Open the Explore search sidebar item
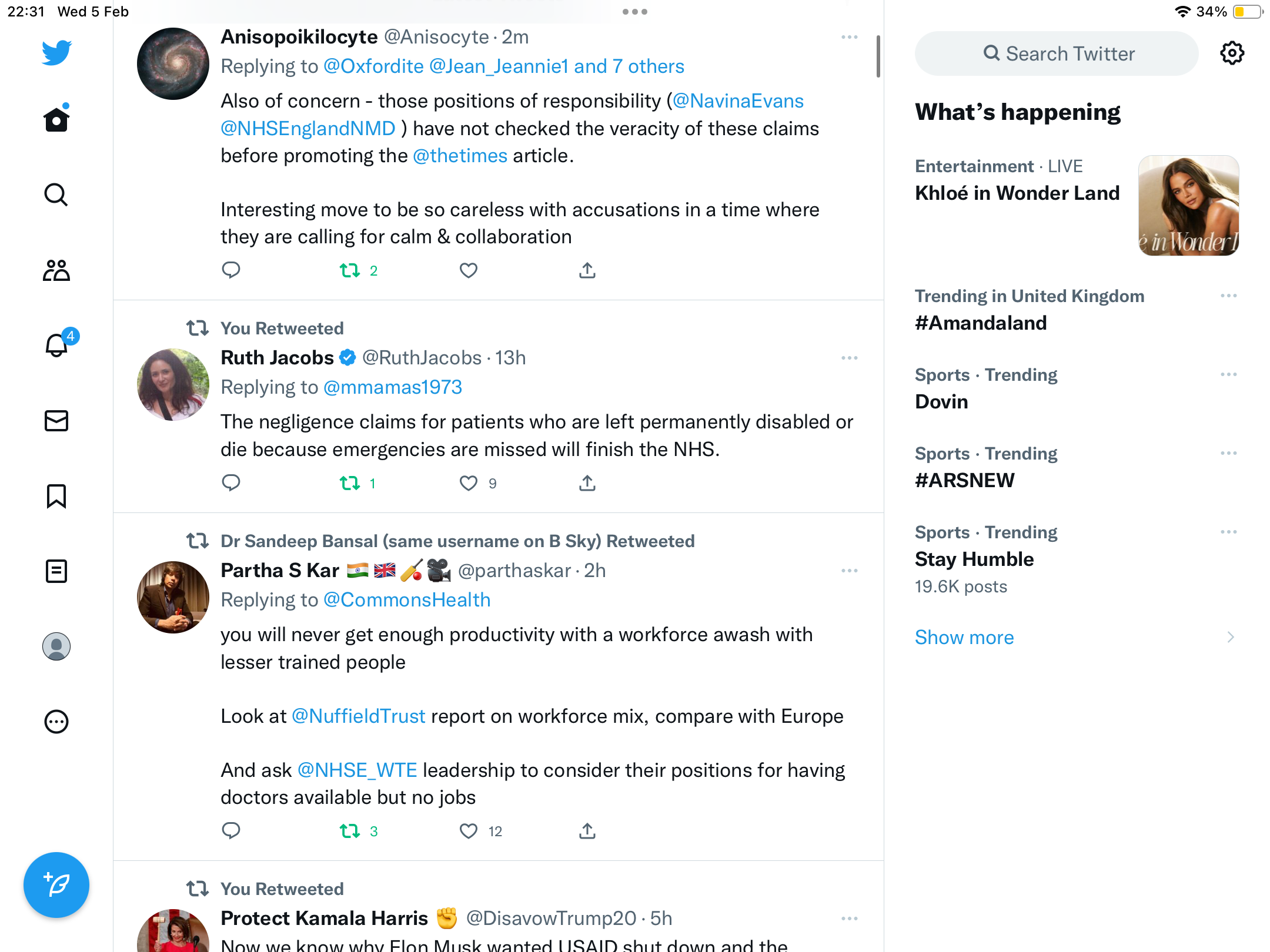 click(x=56, y=195)
